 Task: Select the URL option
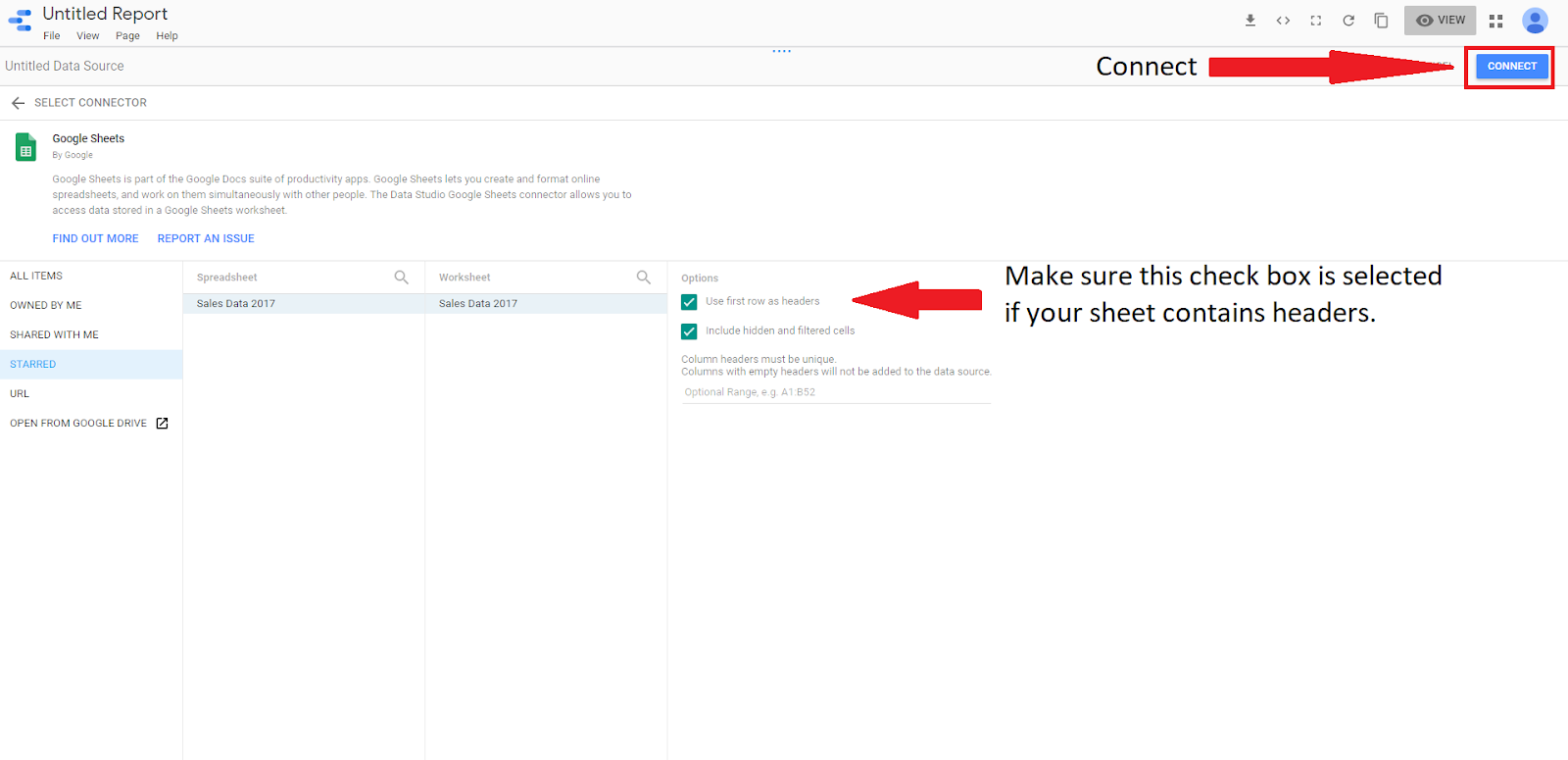[x=91, y=394]
